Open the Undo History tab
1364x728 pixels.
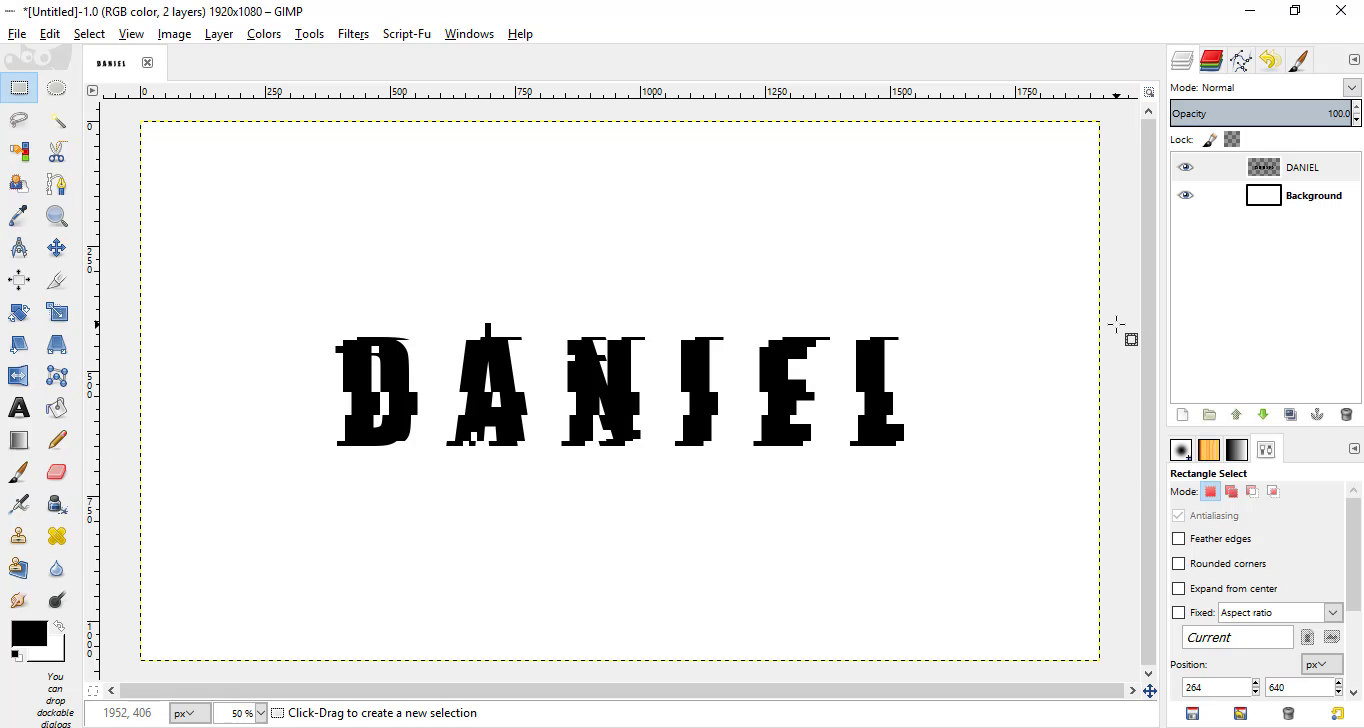1270,59
